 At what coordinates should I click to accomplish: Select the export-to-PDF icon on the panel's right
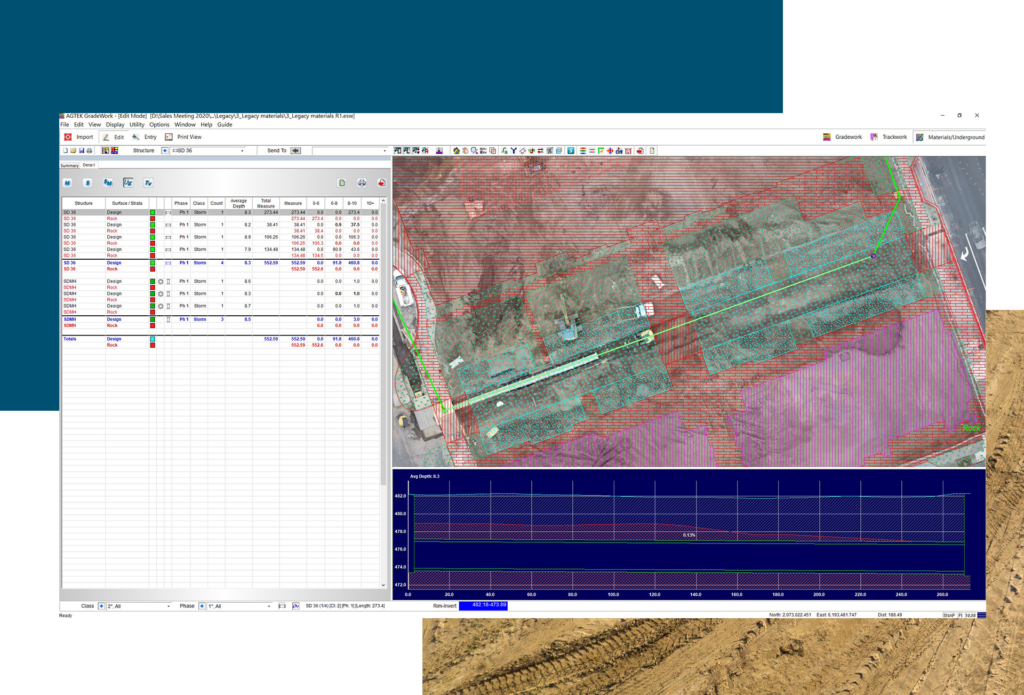click(x=381, y=183)
